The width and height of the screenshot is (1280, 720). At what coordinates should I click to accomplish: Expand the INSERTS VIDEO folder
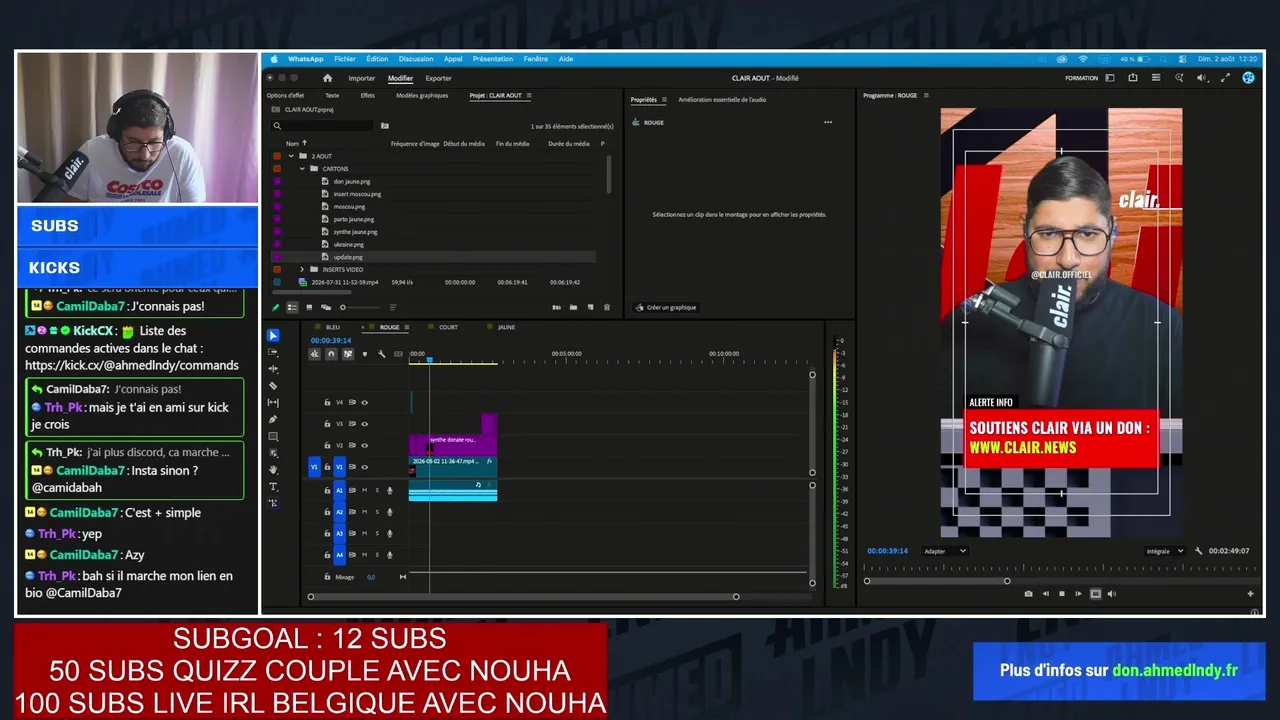pos(302,269)
